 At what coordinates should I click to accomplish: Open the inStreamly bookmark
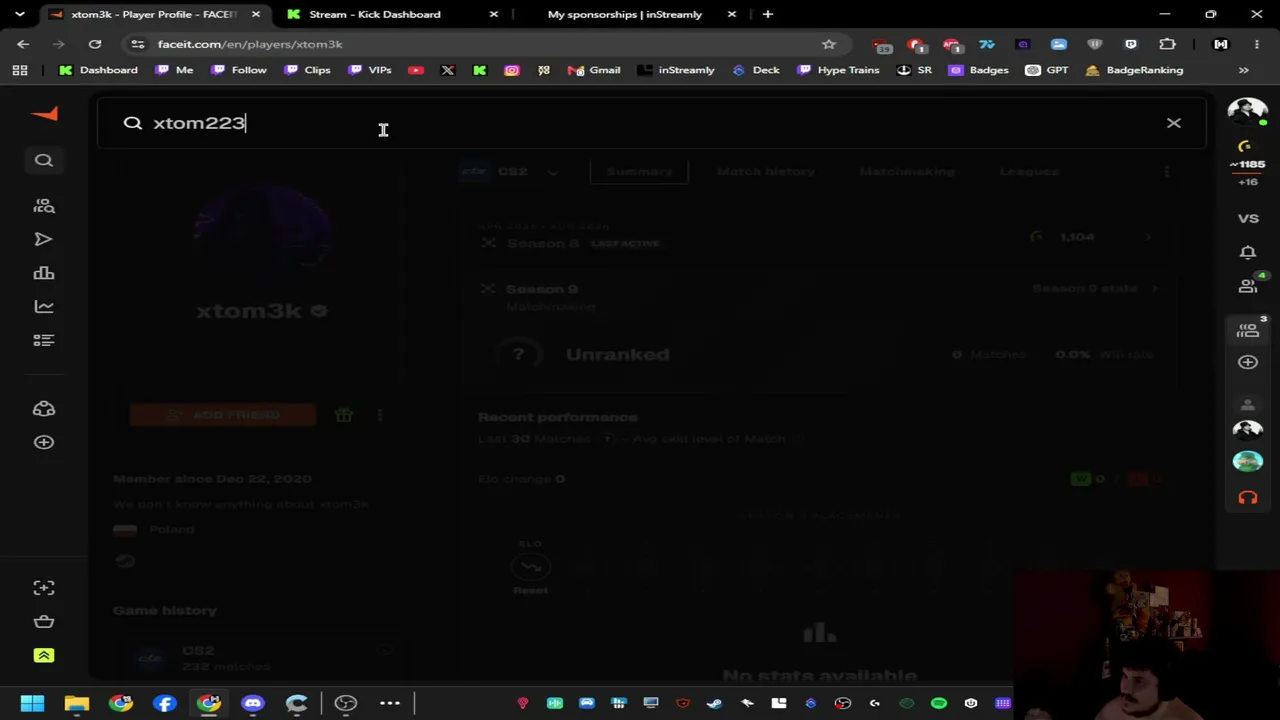pos(676,70)
